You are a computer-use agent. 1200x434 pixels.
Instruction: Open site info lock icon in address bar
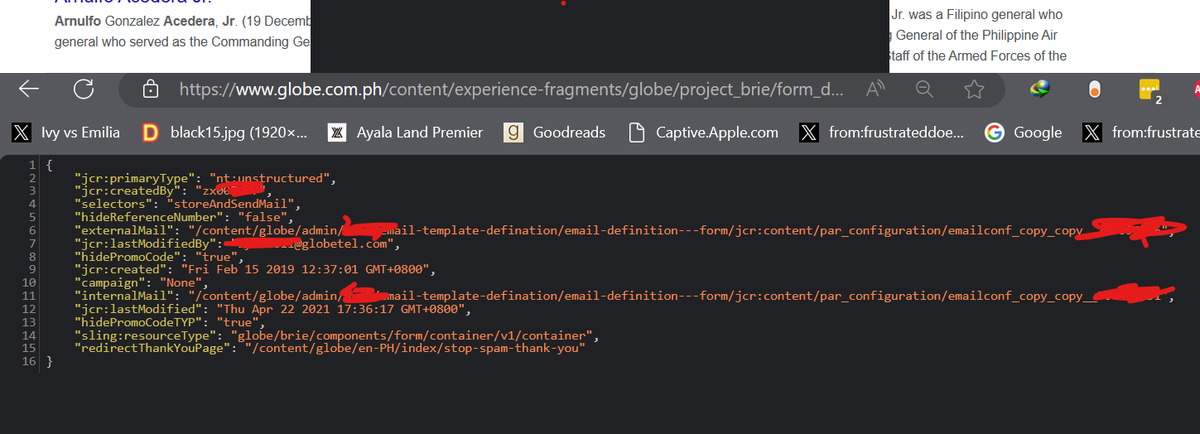tap(151, 91)
